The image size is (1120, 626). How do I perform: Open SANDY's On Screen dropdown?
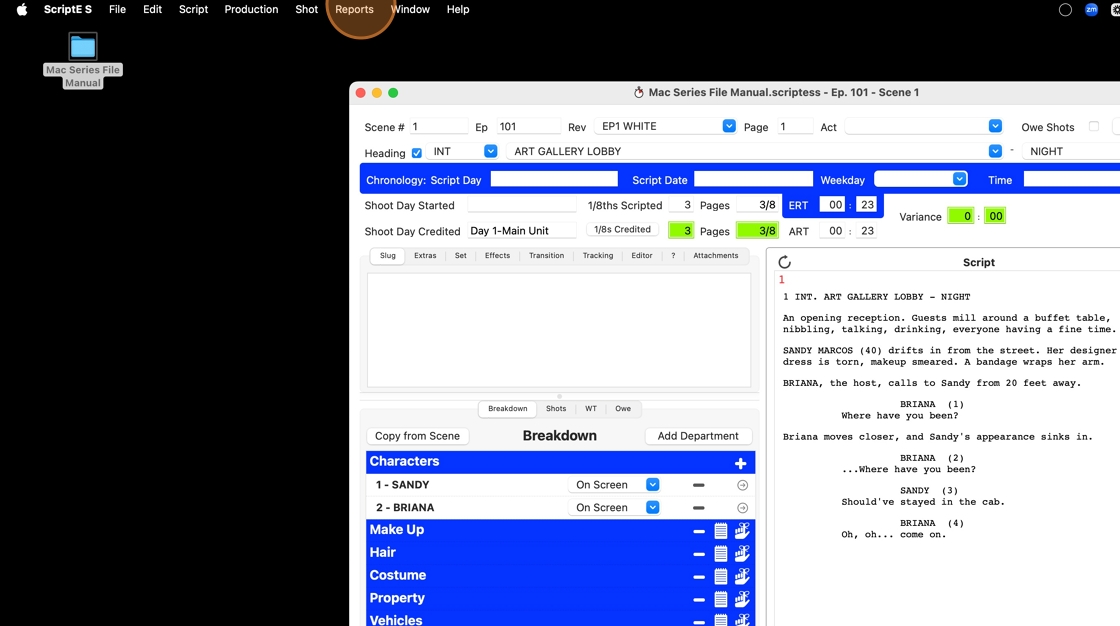[652, 485]
